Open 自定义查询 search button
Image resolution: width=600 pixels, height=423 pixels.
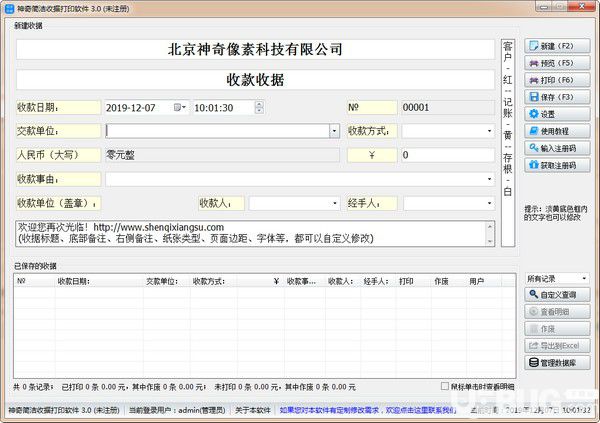(x=557, y=295)
